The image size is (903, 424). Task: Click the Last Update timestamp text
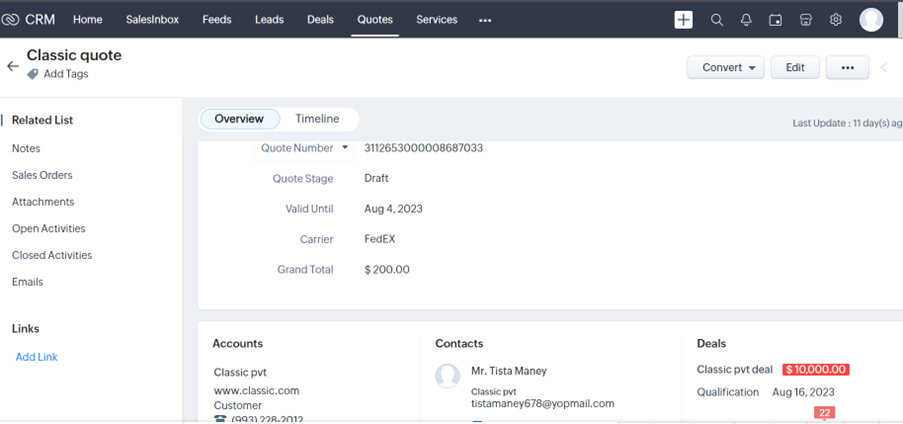(x=847, y=123)
